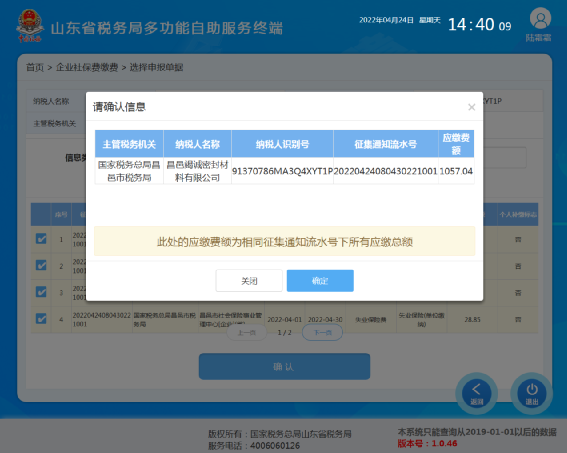
Task: Click the 退出 power icon
Action: [532, 393]
